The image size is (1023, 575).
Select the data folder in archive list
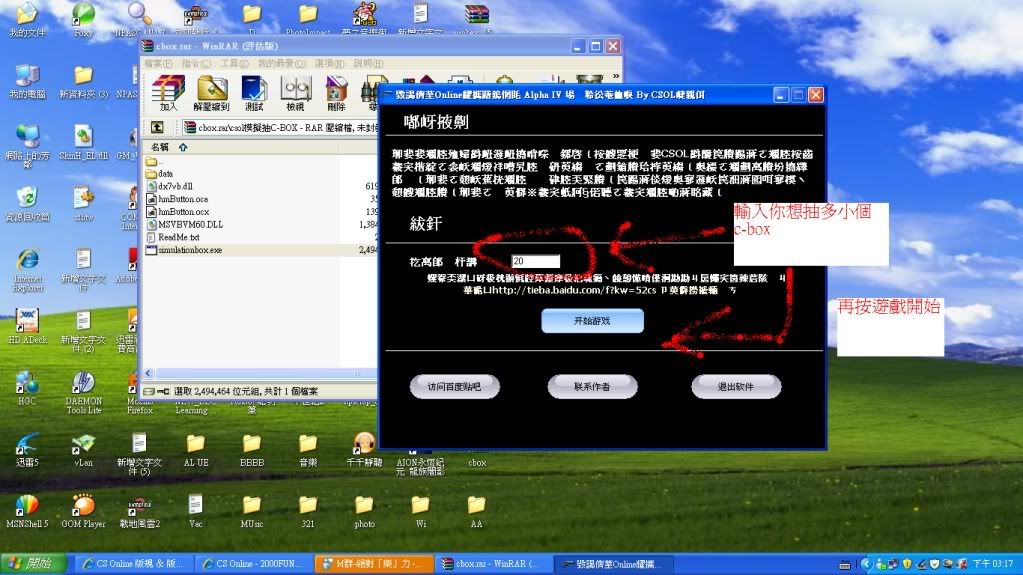[165, 173]
